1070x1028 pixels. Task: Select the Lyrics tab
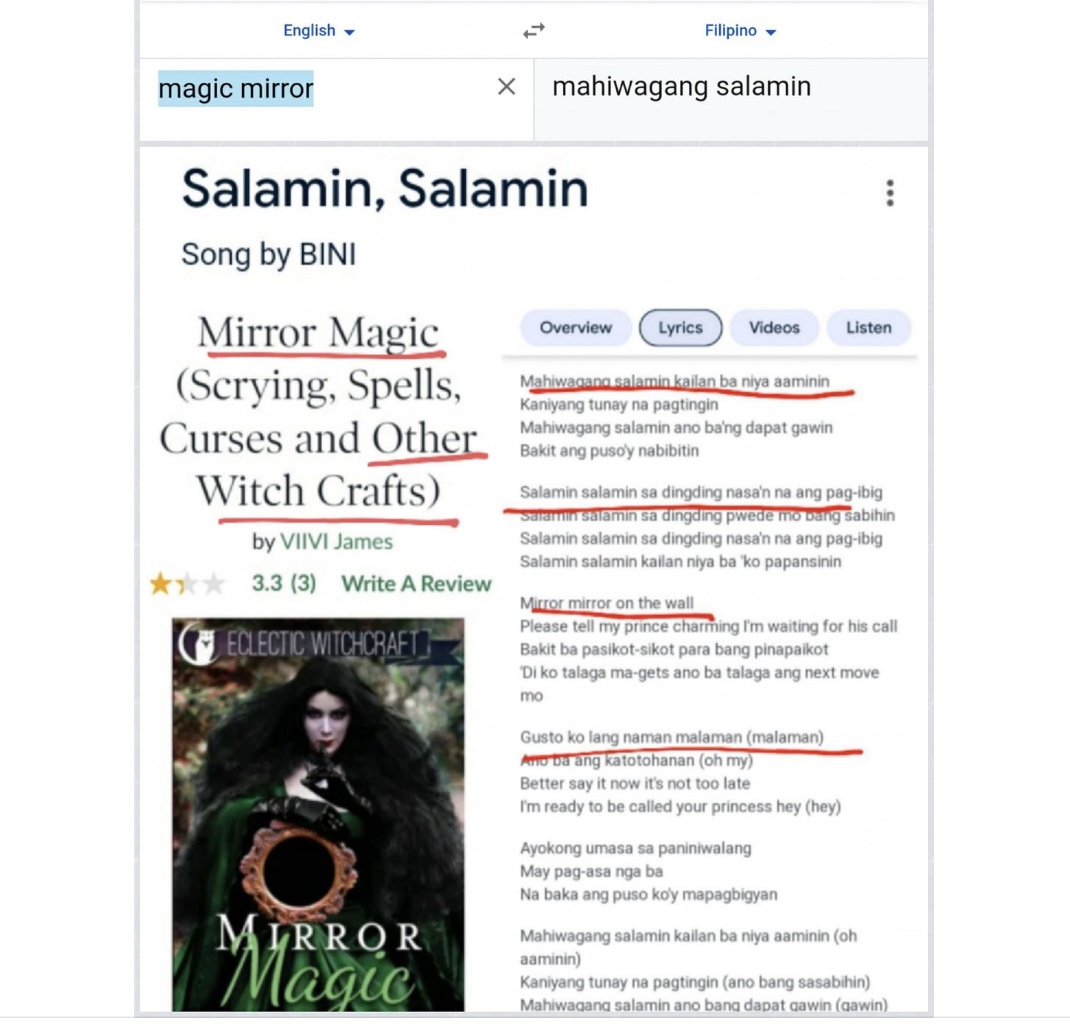680,328
